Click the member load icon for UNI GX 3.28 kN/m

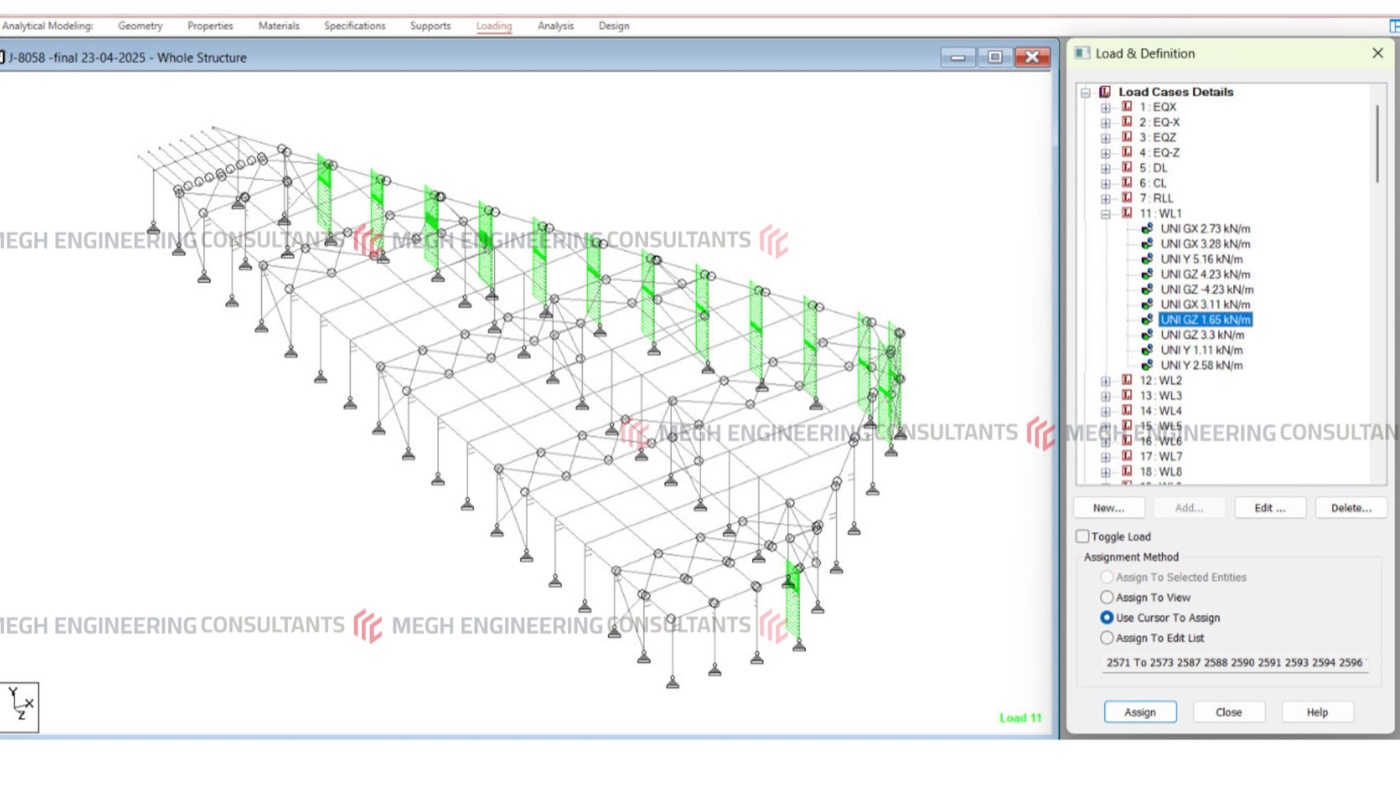tap(1147, 244)
